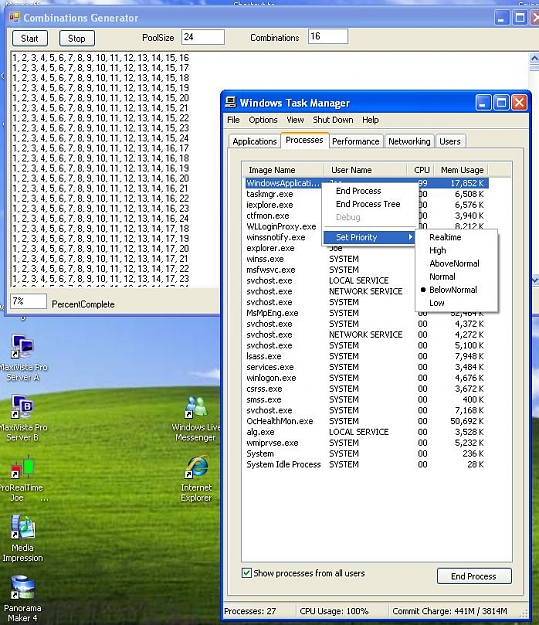Viewport: 539px width, 625px height.
Task: Close the Windows Task Manager window
Action: pyautogui.click(x=519, y=103)
